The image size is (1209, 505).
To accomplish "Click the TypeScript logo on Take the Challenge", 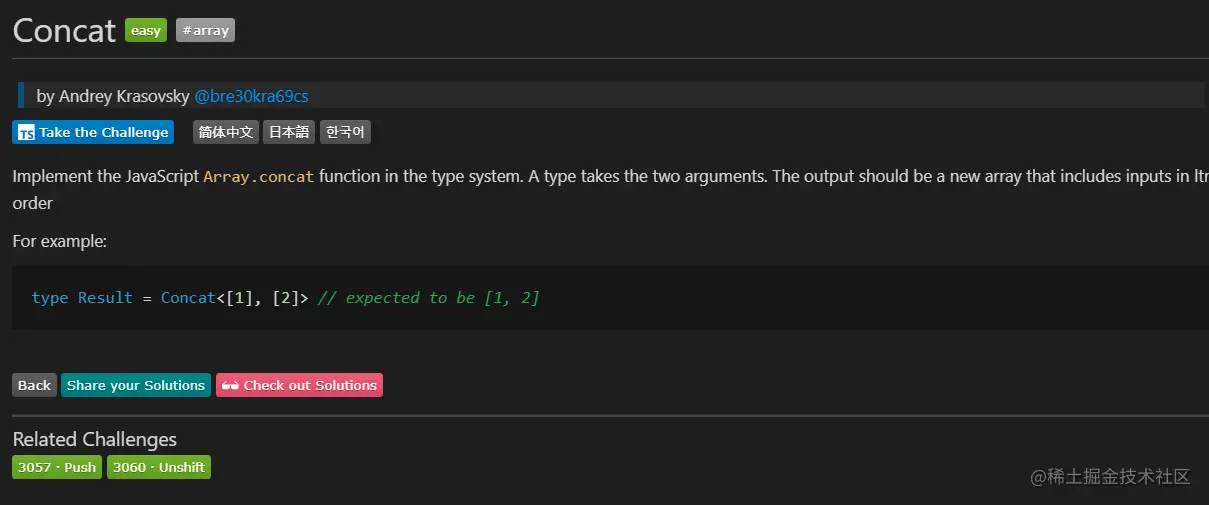I will point(27,133).
